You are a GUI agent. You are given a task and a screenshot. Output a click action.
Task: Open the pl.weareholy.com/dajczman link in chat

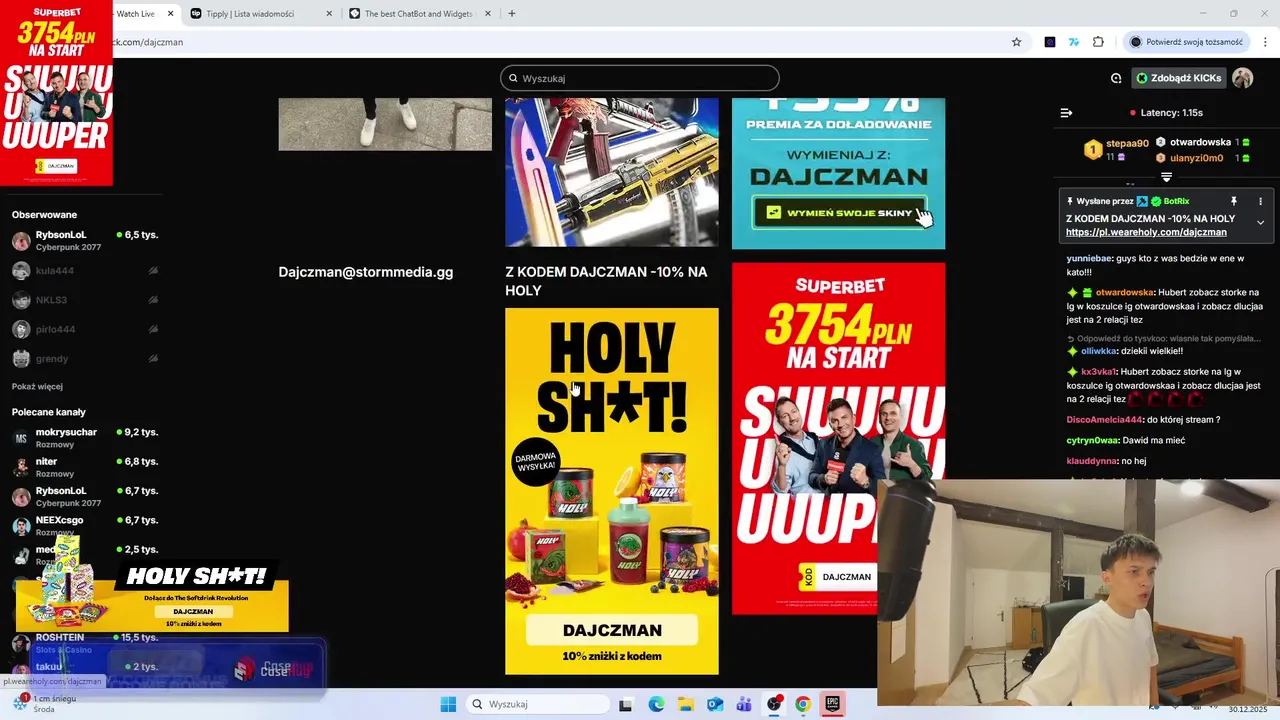tap(1146, 232)
